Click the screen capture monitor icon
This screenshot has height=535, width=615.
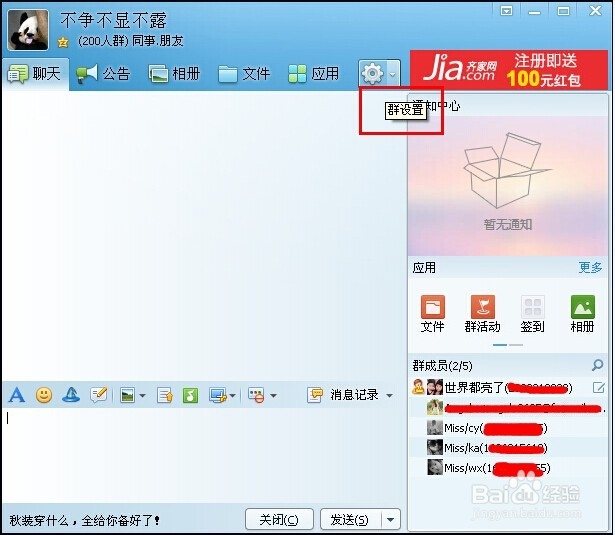(x=217, y=395)
